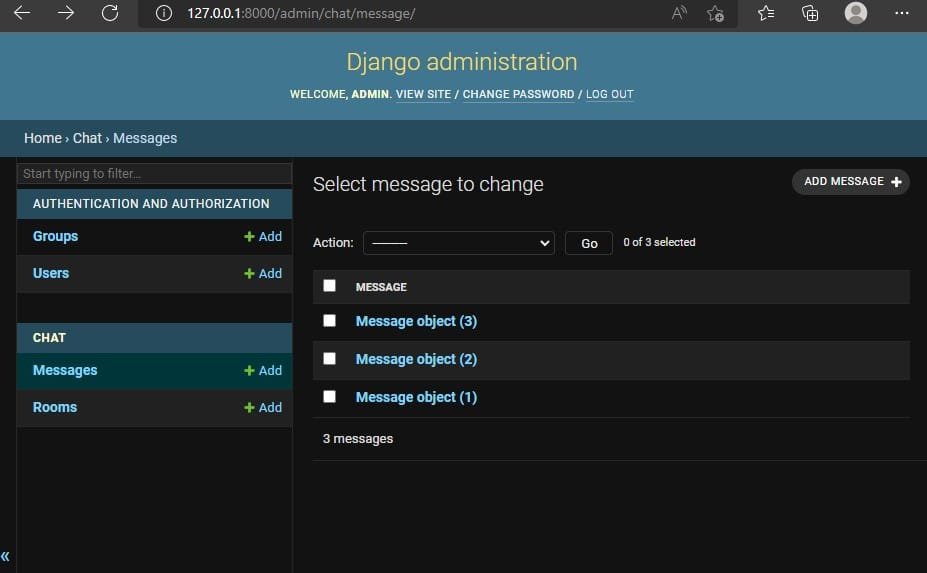
Task: Click the browser back arrow icon
Action: (x=22, y=13)
